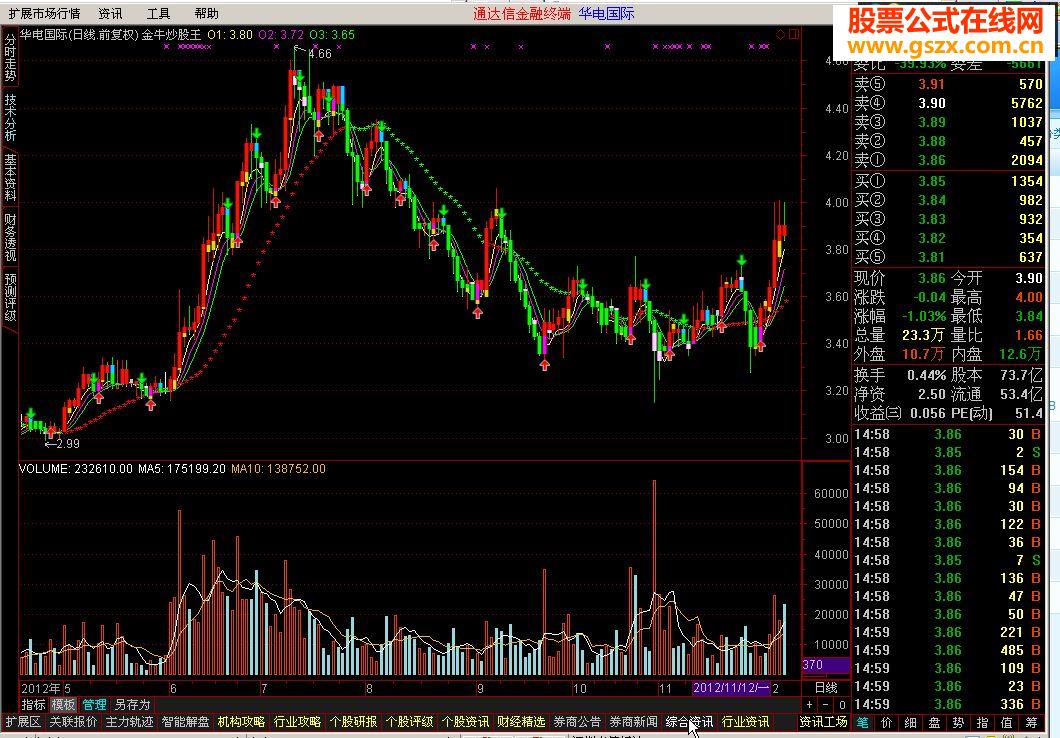This screenshot has width=1060, height=738.
Task: Click the chart title 华电国际(日线.前复权)
Action: (x=79, y=34)
